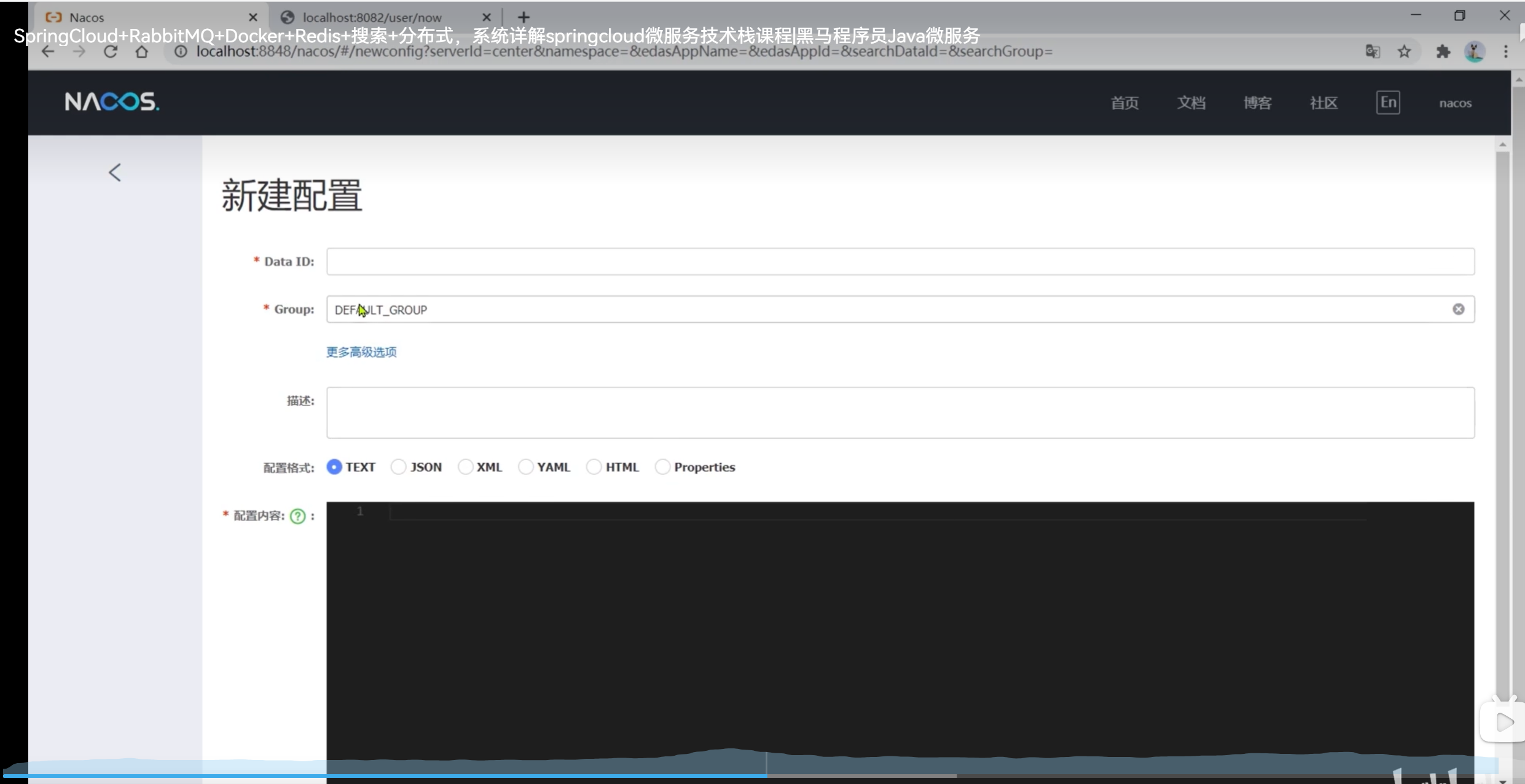
Task: Click the browser reload icon
Action: pos(111,52)
